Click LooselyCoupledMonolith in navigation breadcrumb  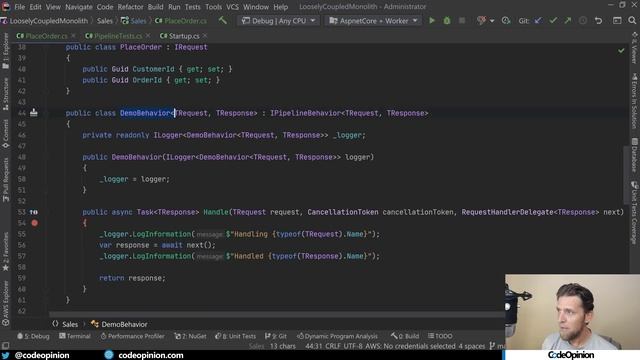[48, 20]
